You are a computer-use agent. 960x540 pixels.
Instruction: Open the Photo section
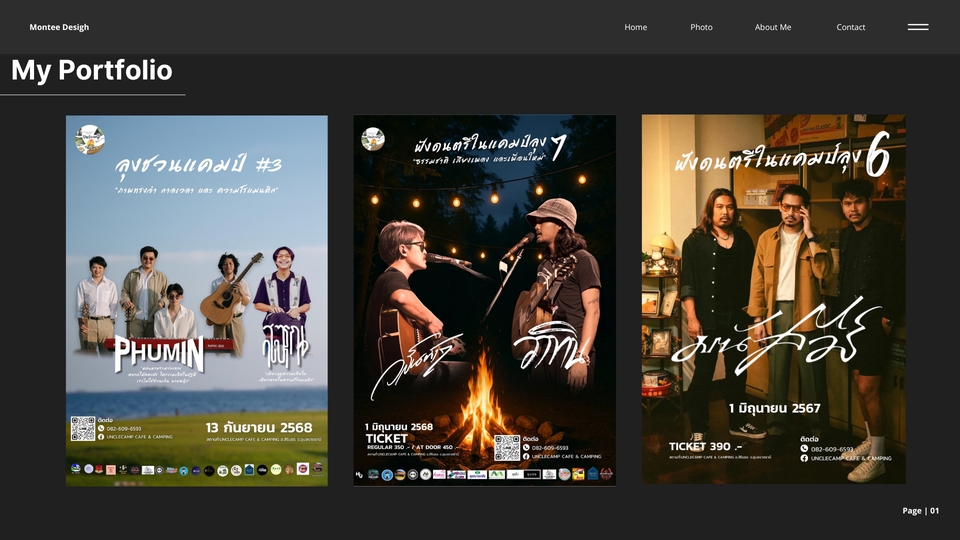click(x=701, y=27)
